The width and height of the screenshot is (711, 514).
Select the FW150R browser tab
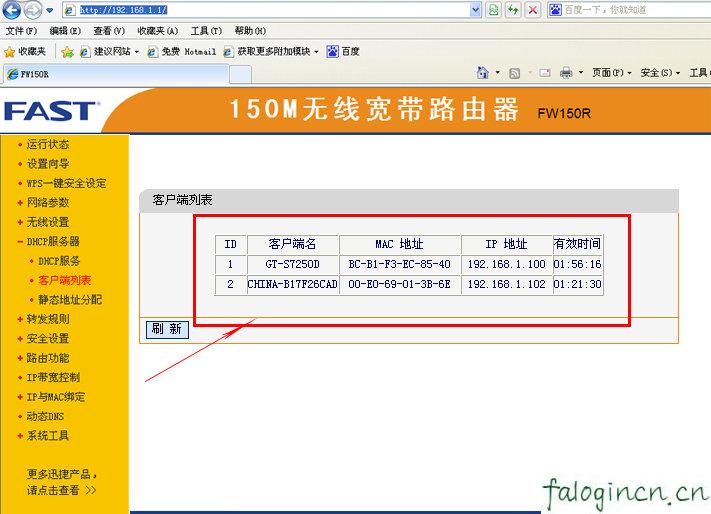coord(116,74)
